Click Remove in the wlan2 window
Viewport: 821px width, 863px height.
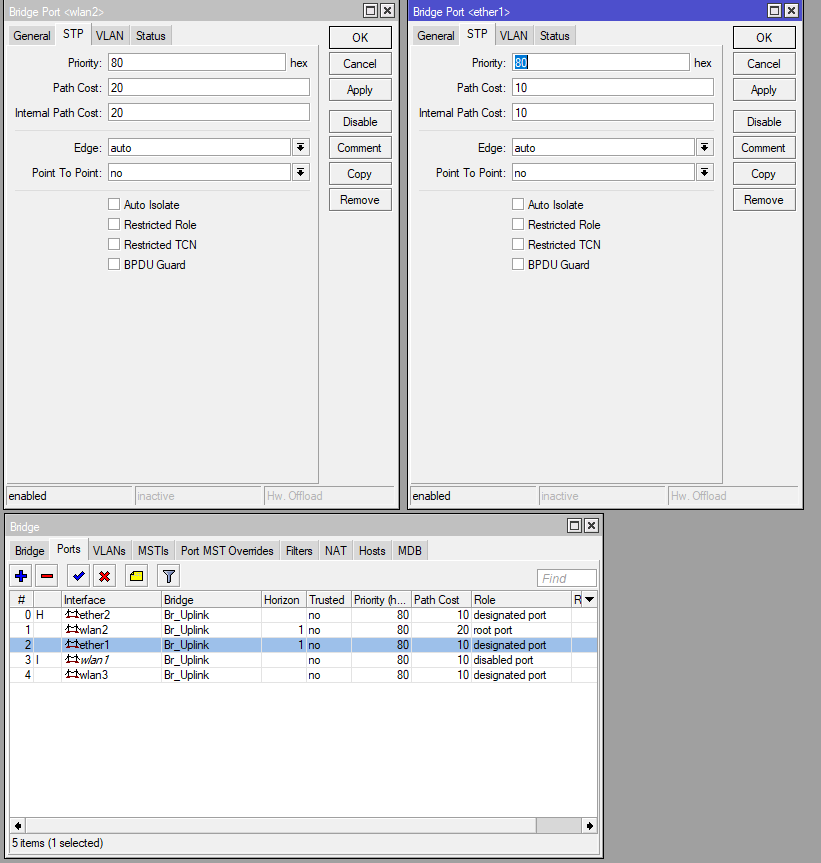click(360, 200)
